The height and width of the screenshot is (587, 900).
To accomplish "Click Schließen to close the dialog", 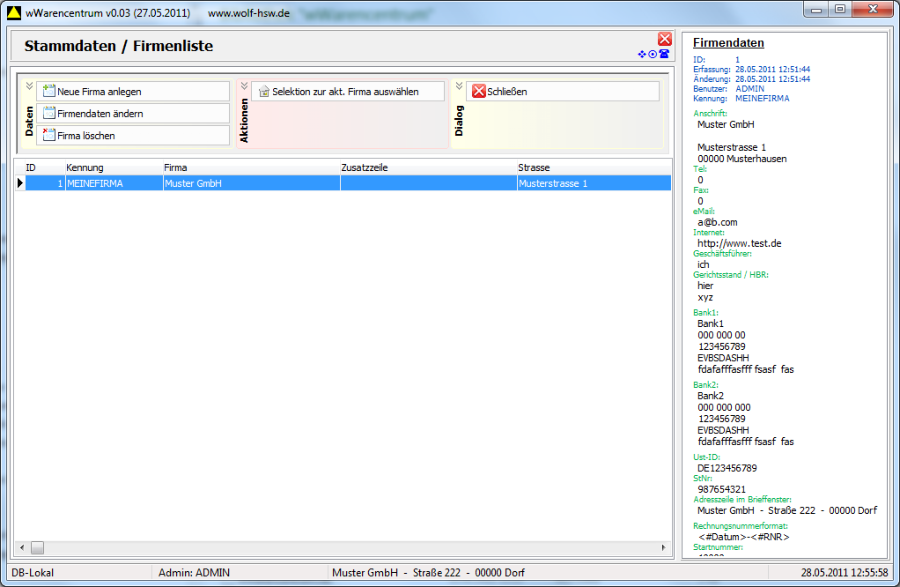I will click(563, 91).
